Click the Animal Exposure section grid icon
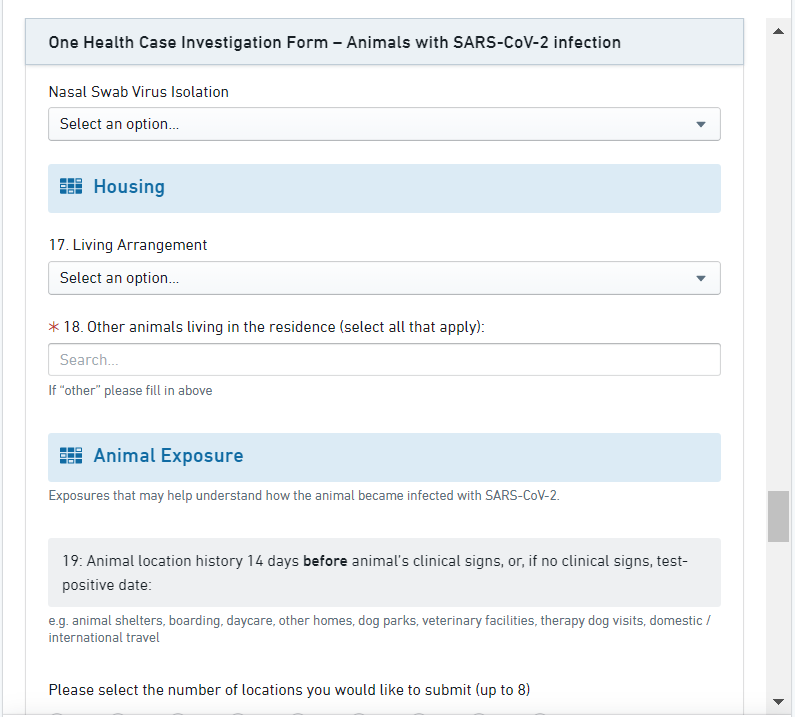 pyautogui.click(x=71, y=456)
